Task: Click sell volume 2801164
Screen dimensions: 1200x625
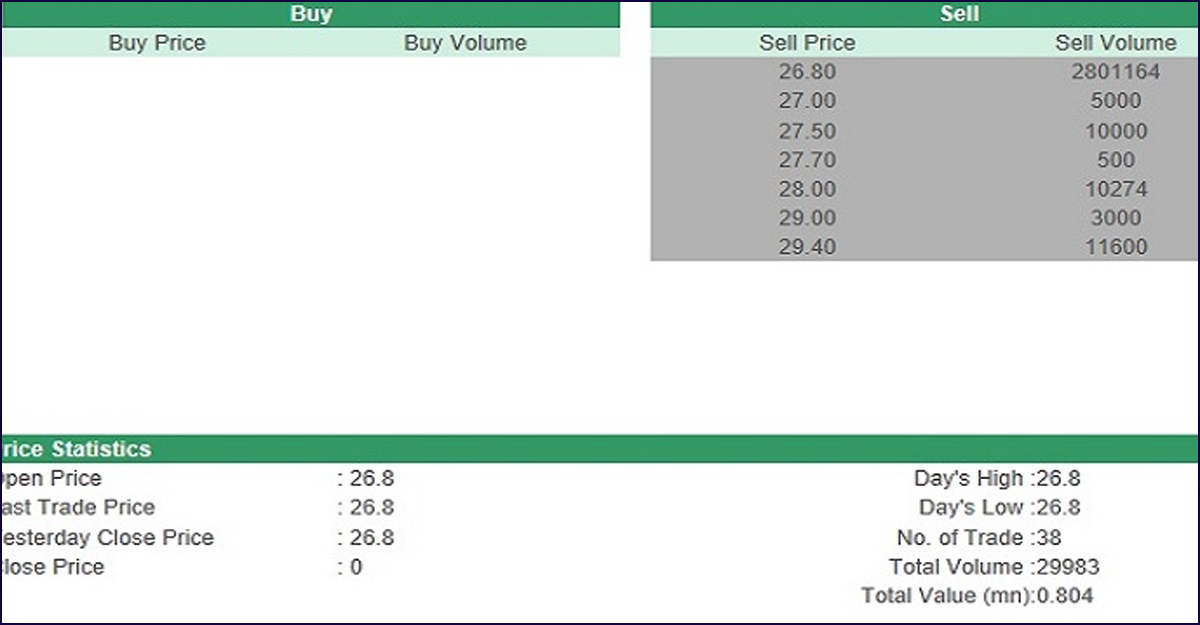Action: 1115,72
